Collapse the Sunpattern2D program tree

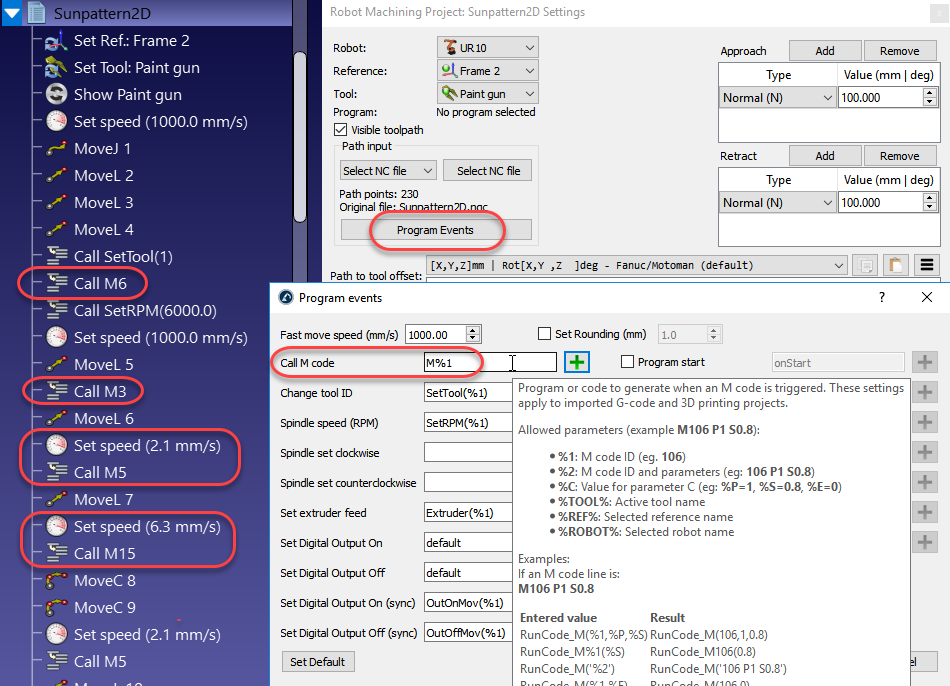(12, 13)
